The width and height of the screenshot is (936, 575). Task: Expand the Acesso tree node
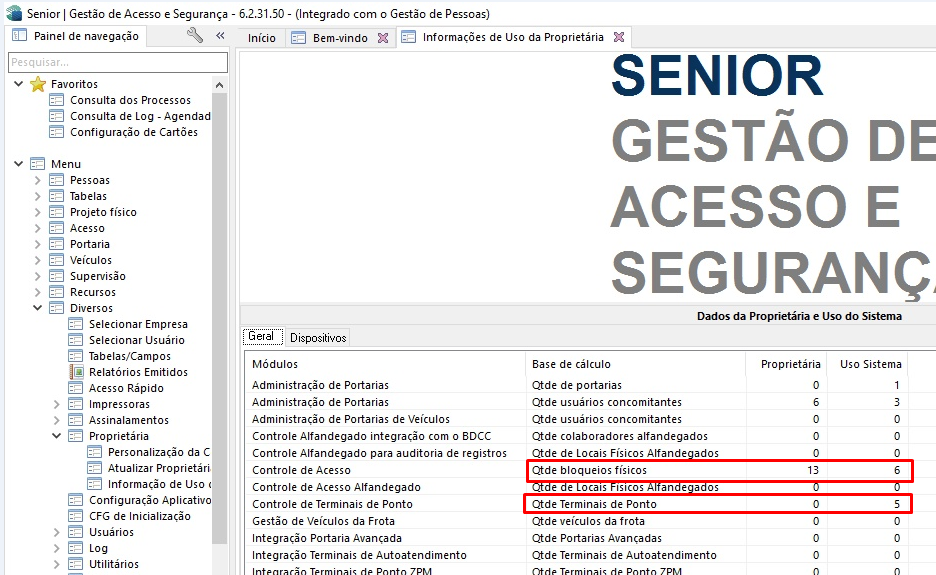pyautogui.click(x=38, y=228)
